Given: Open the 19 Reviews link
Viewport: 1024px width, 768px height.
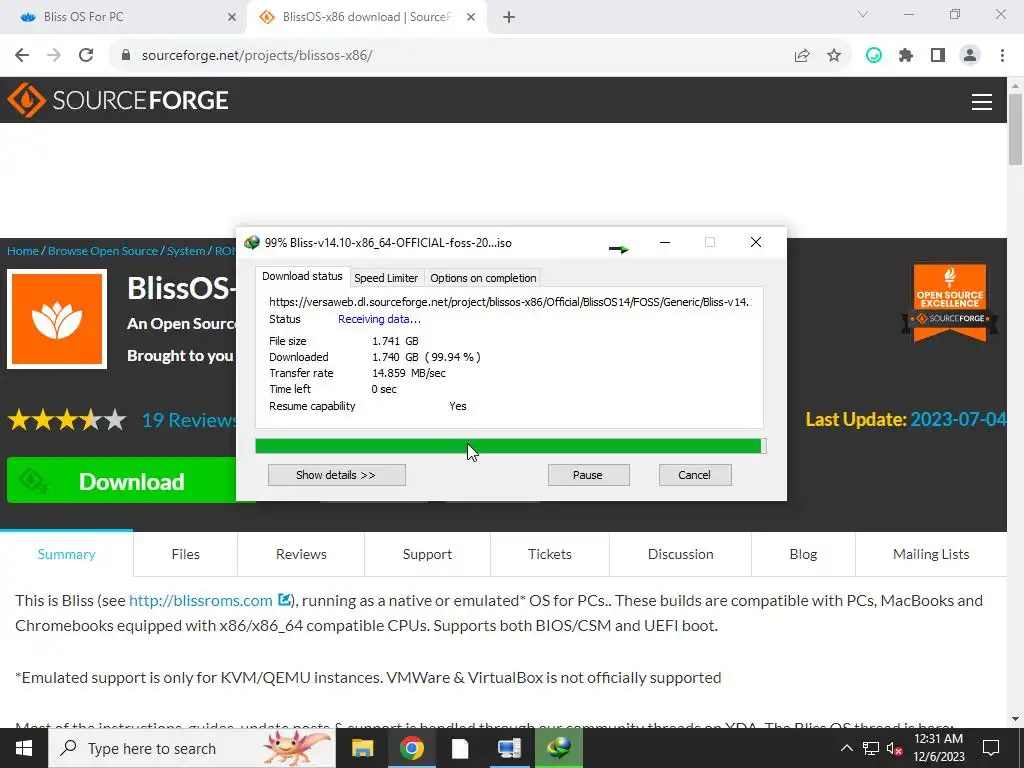Looking at the screenshot, I should pos(189,420).
